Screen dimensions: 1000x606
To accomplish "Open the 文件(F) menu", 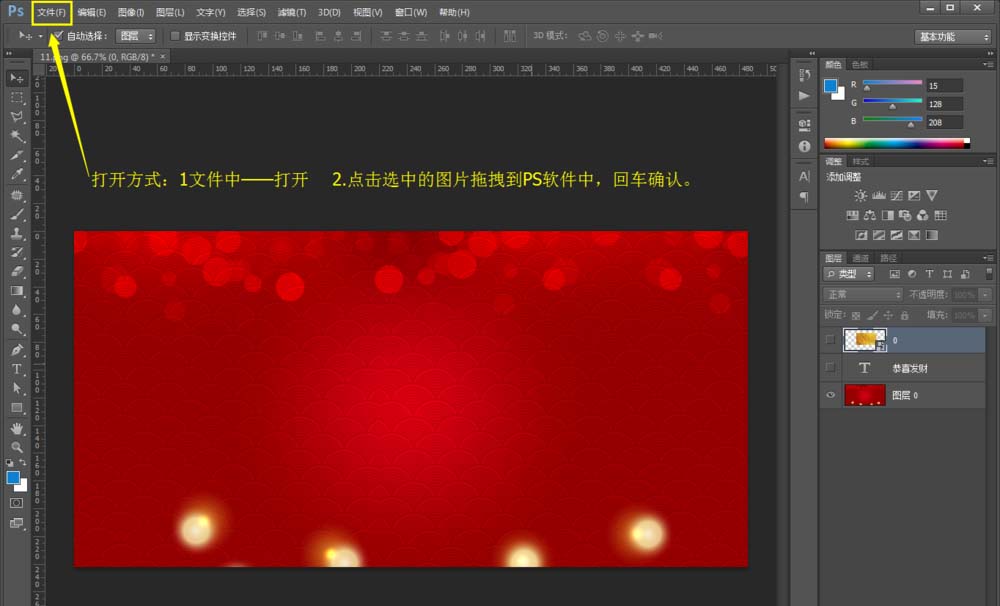I will click(x=51, y=12).
